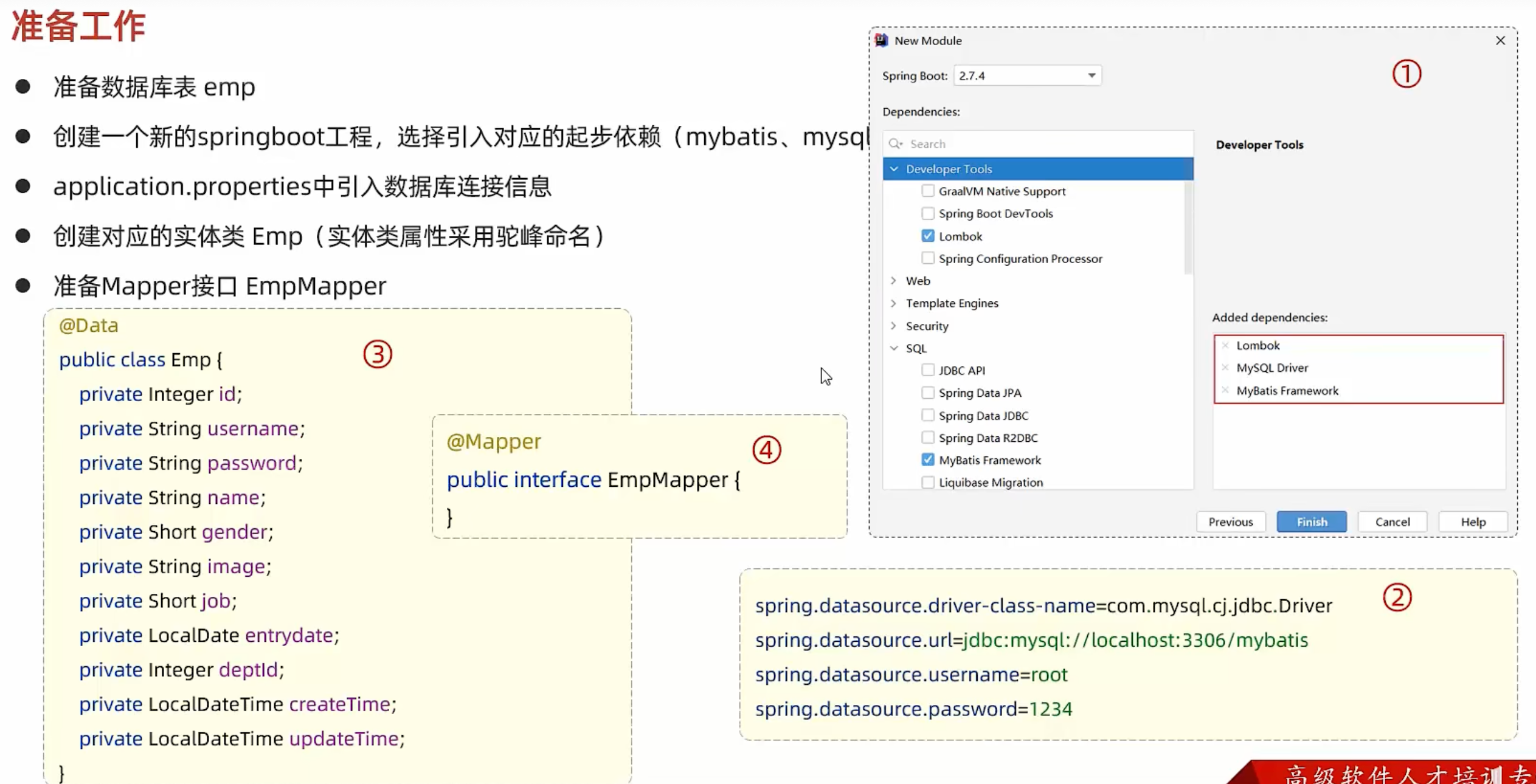
Task: Enable Spring Boot DevTools checkbox
Action: click(927, 213)
